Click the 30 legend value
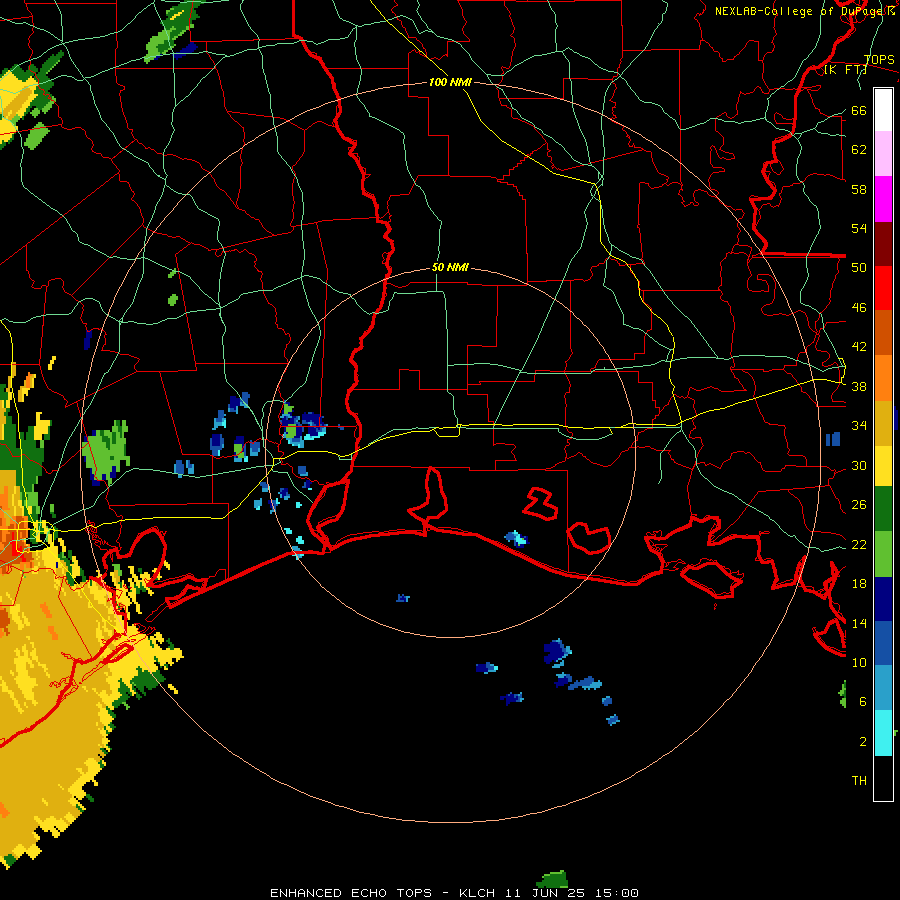Screen dimensions: 900x900 859,465
